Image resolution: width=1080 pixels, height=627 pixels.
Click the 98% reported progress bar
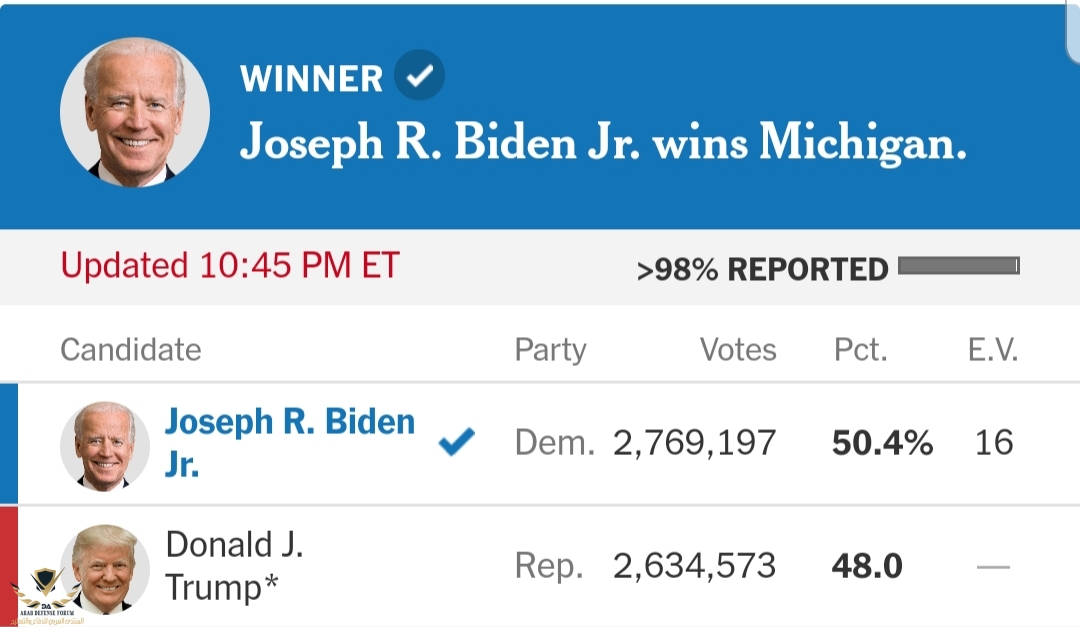pos(959,266)
